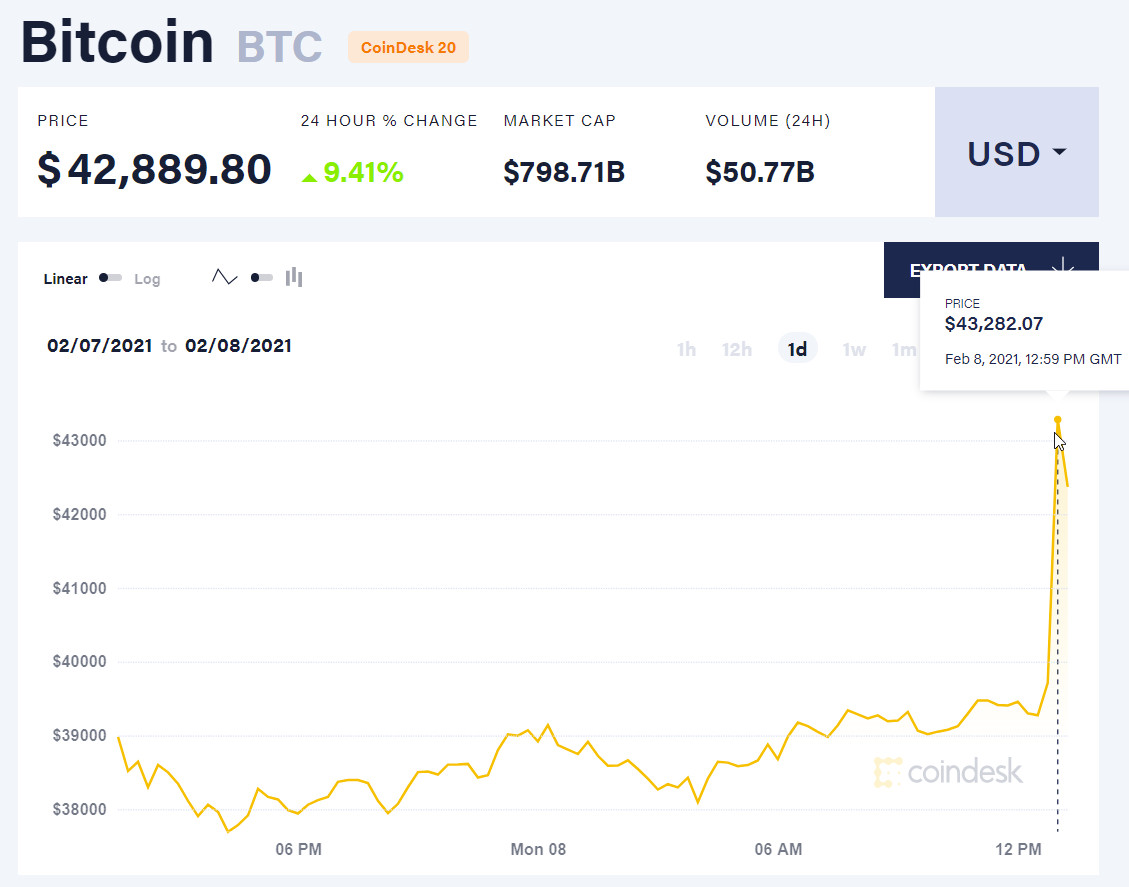Click the green 24-hour change up arrow
The image size is (1129, 887).
(310, 177)
